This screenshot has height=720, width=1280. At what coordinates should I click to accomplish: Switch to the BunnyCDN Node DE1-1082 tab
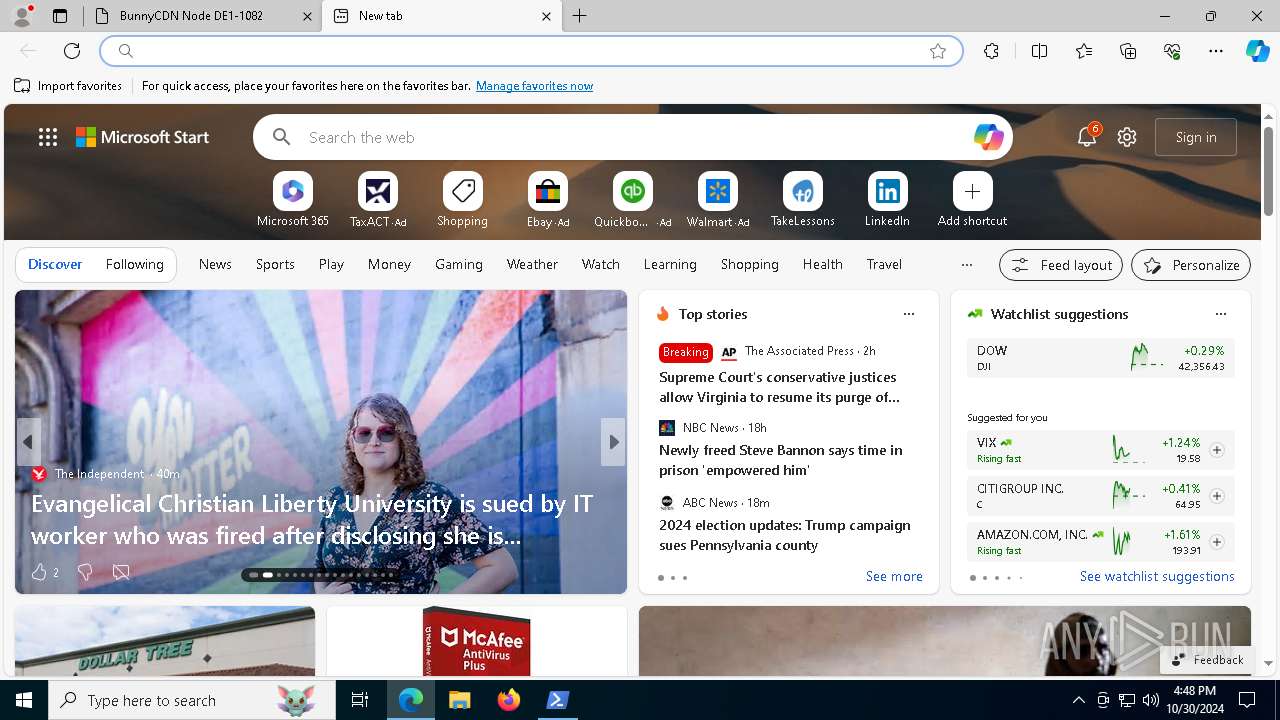coord(202,16)
